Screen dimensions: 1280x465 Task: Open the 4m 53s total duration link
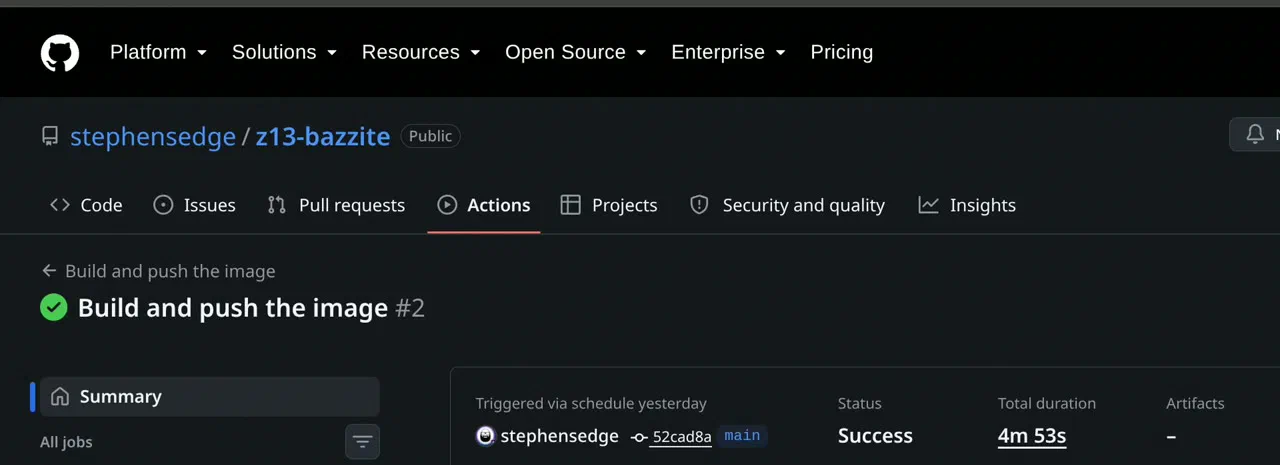point(1032,436)
